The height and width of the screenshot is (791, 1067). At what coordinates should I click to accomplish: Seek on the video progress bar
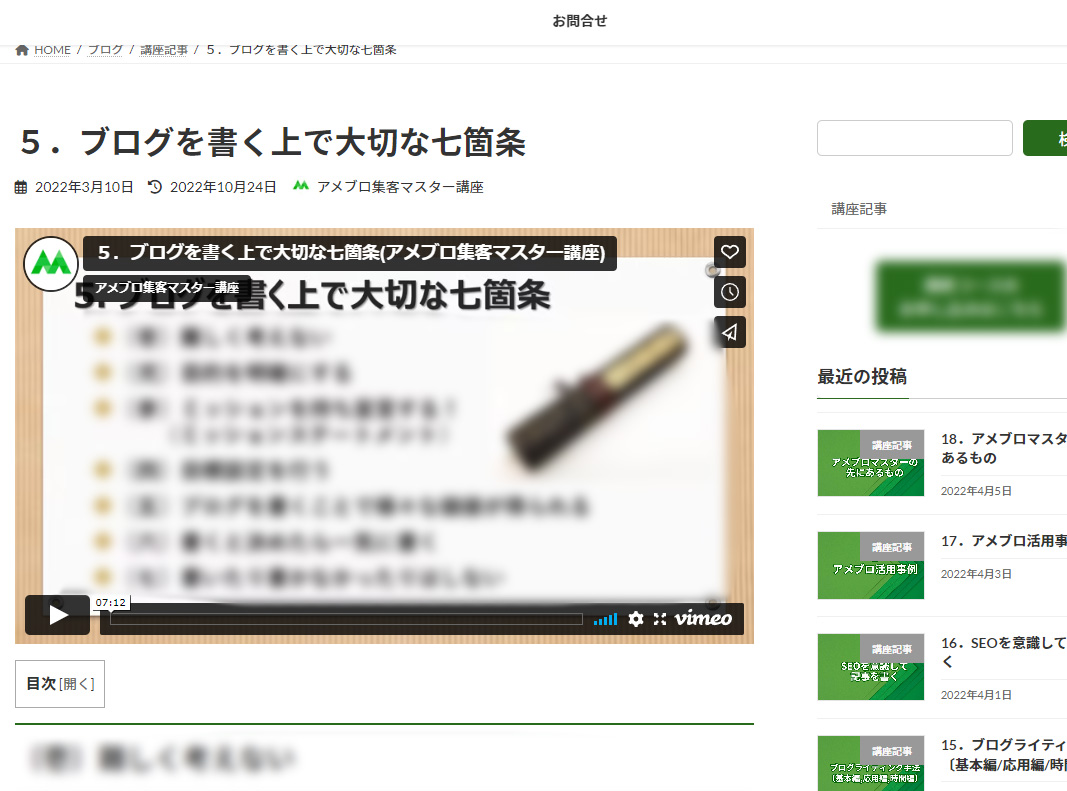346,619
